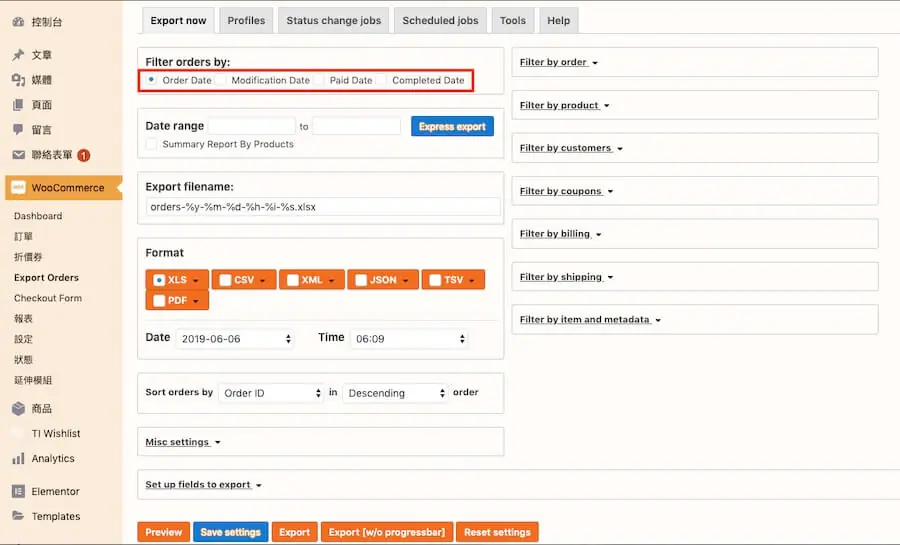Select the XML format radio button
This screenshot has height=545, width=900.
pos(293,280)
